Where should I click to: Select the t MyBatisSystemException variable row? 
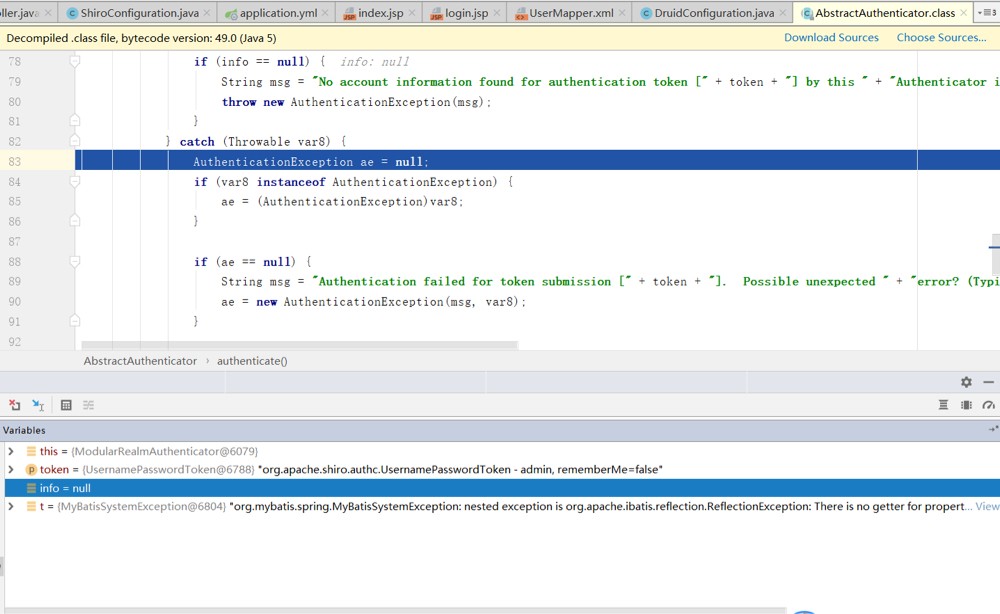502,506
